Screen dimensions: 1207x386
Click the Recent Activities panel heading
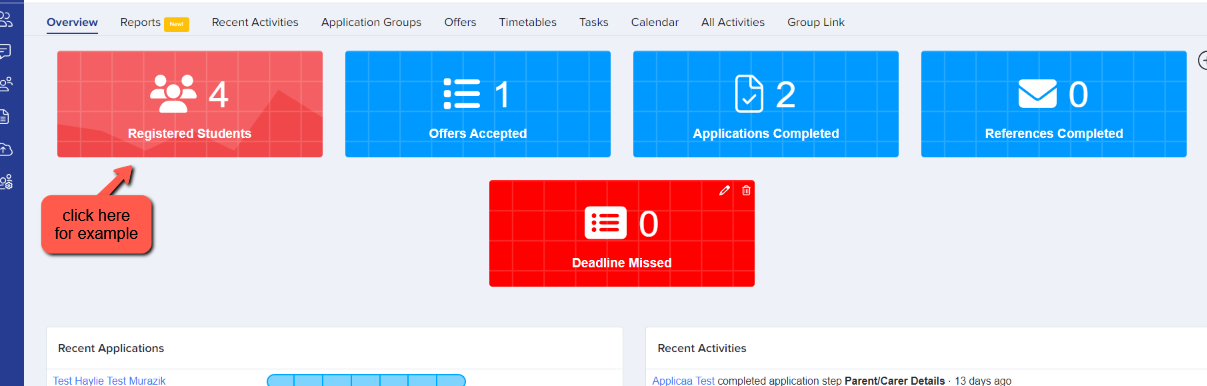point(702,348)
